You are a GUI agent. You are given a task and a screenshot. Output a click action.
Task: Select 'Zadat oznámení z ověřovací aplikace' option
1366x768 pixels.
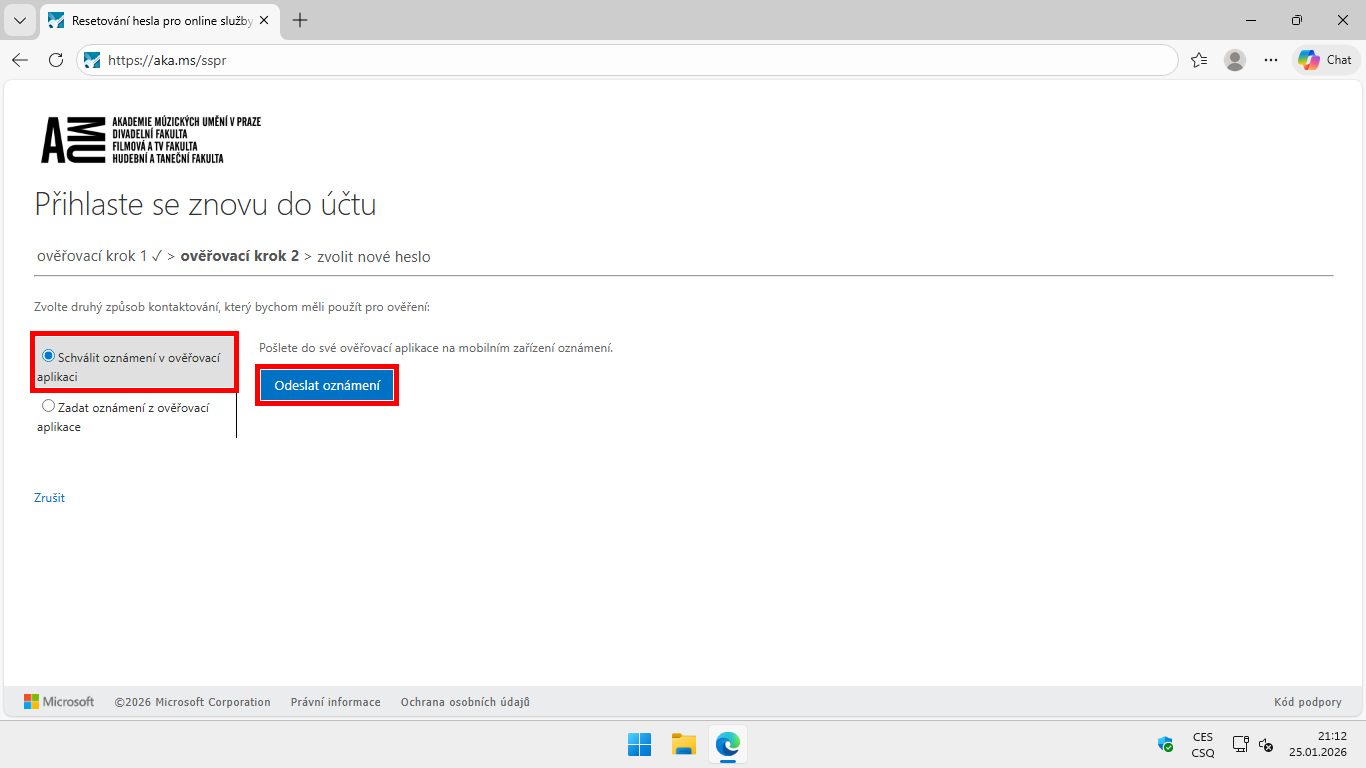click(48, 406)
